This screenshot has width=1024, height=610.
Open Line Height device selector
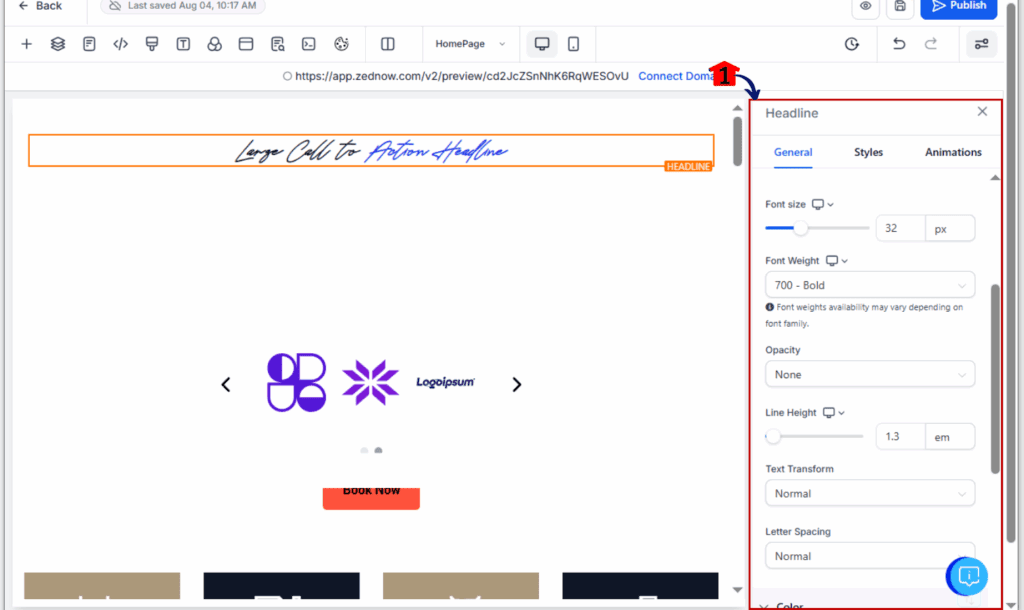(x=833, y=413)
